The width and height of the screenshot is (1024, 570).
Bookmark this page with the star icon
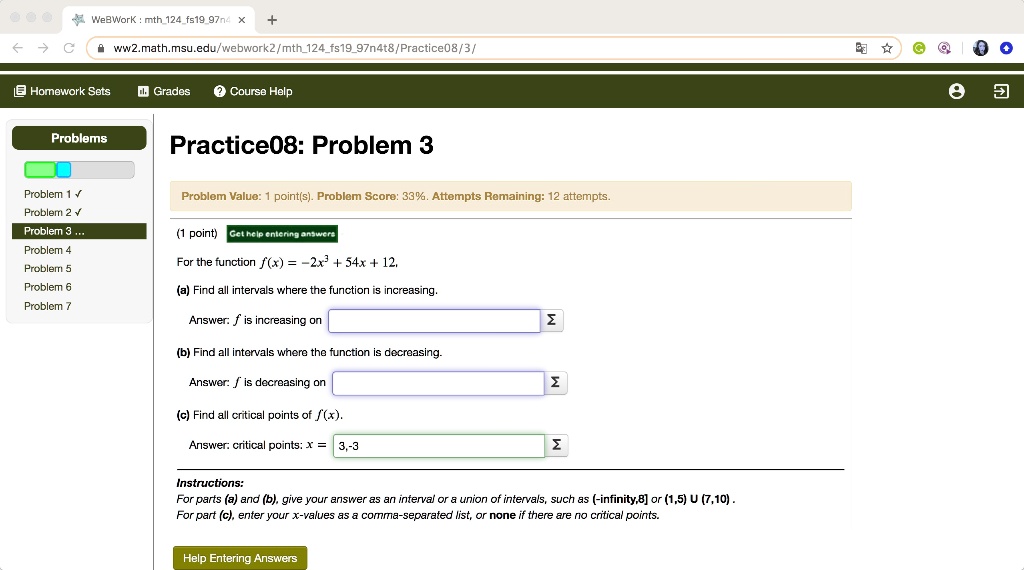pos(887,48)
